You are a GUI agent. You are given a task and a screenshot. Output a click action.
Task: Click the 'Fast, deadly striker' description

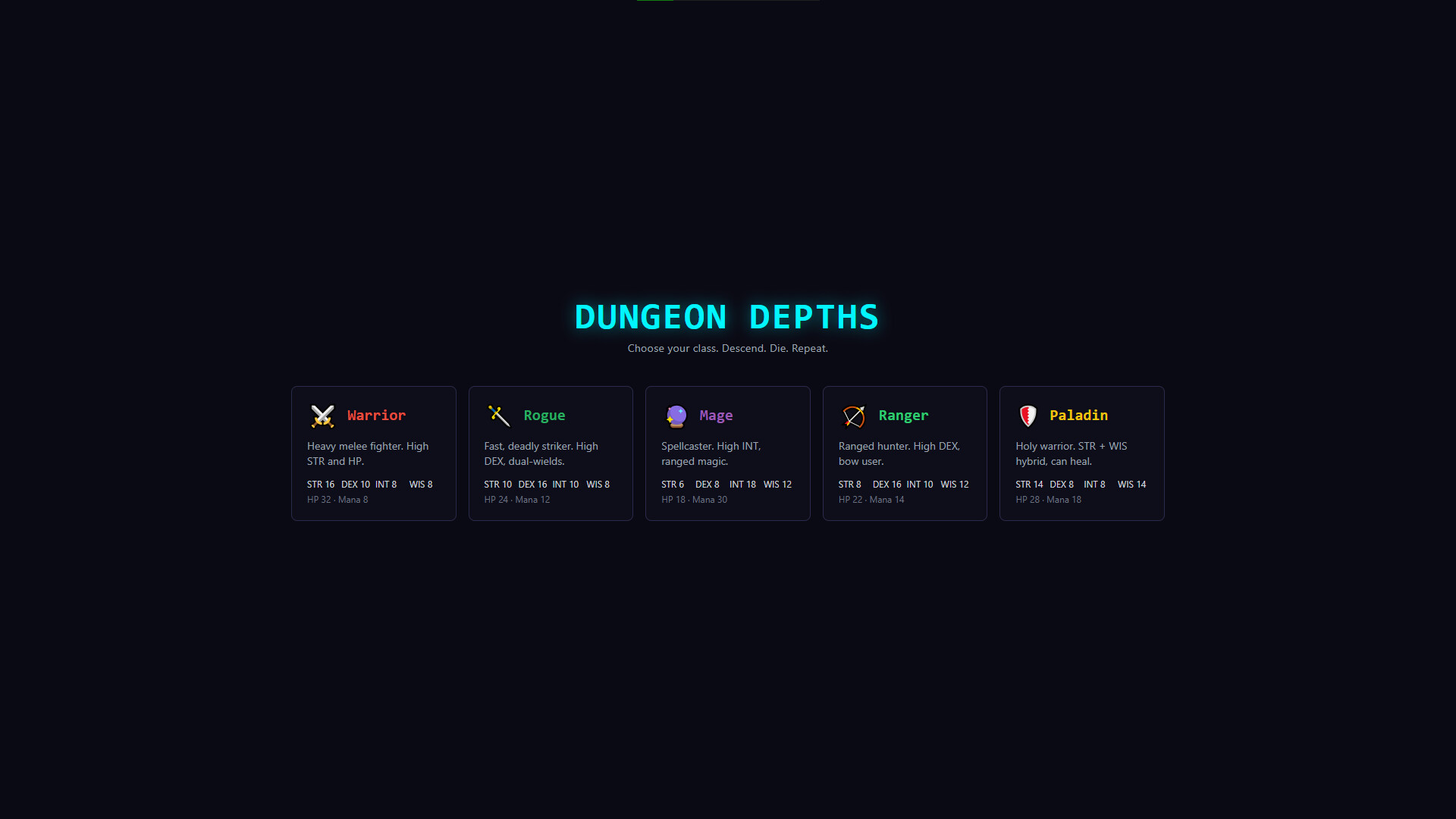(x=541, y=453)
